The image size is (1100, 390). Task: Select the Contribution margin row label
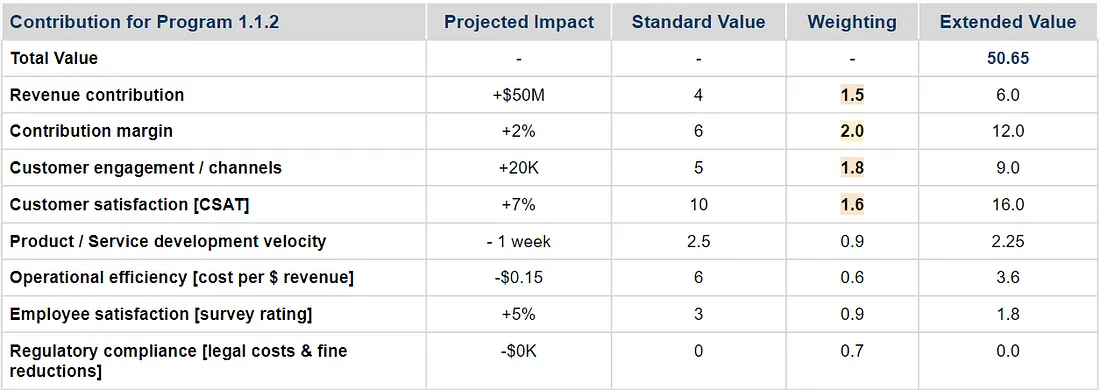click(91, 131)
